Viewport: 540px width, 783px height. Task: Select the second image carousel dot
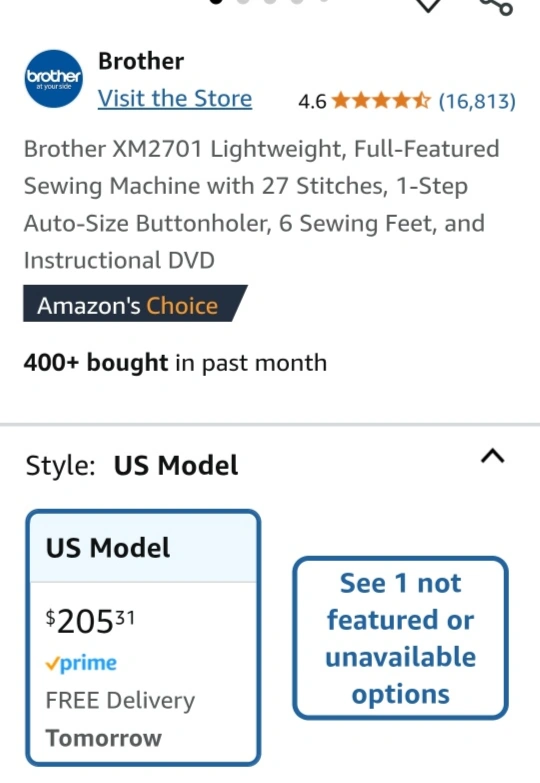coord(243,1)
